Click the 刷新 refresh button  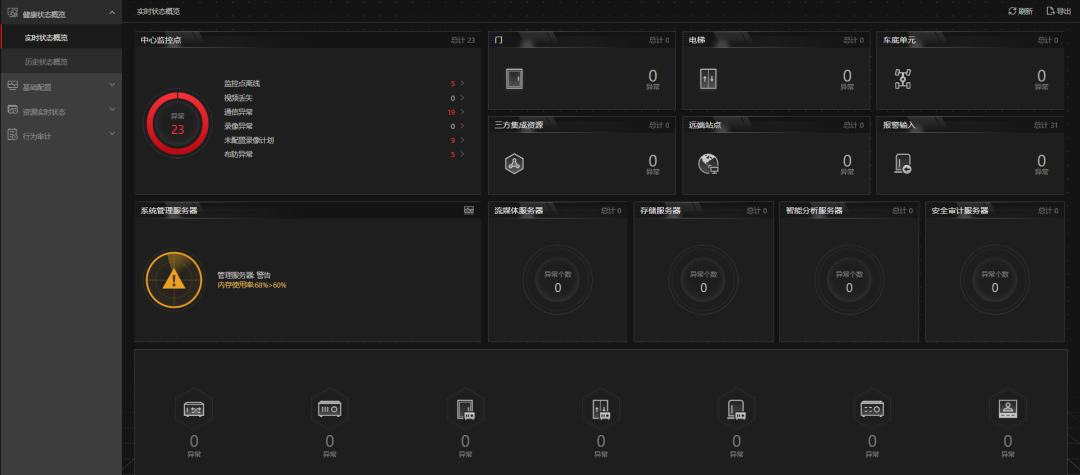coord(1020,11)
